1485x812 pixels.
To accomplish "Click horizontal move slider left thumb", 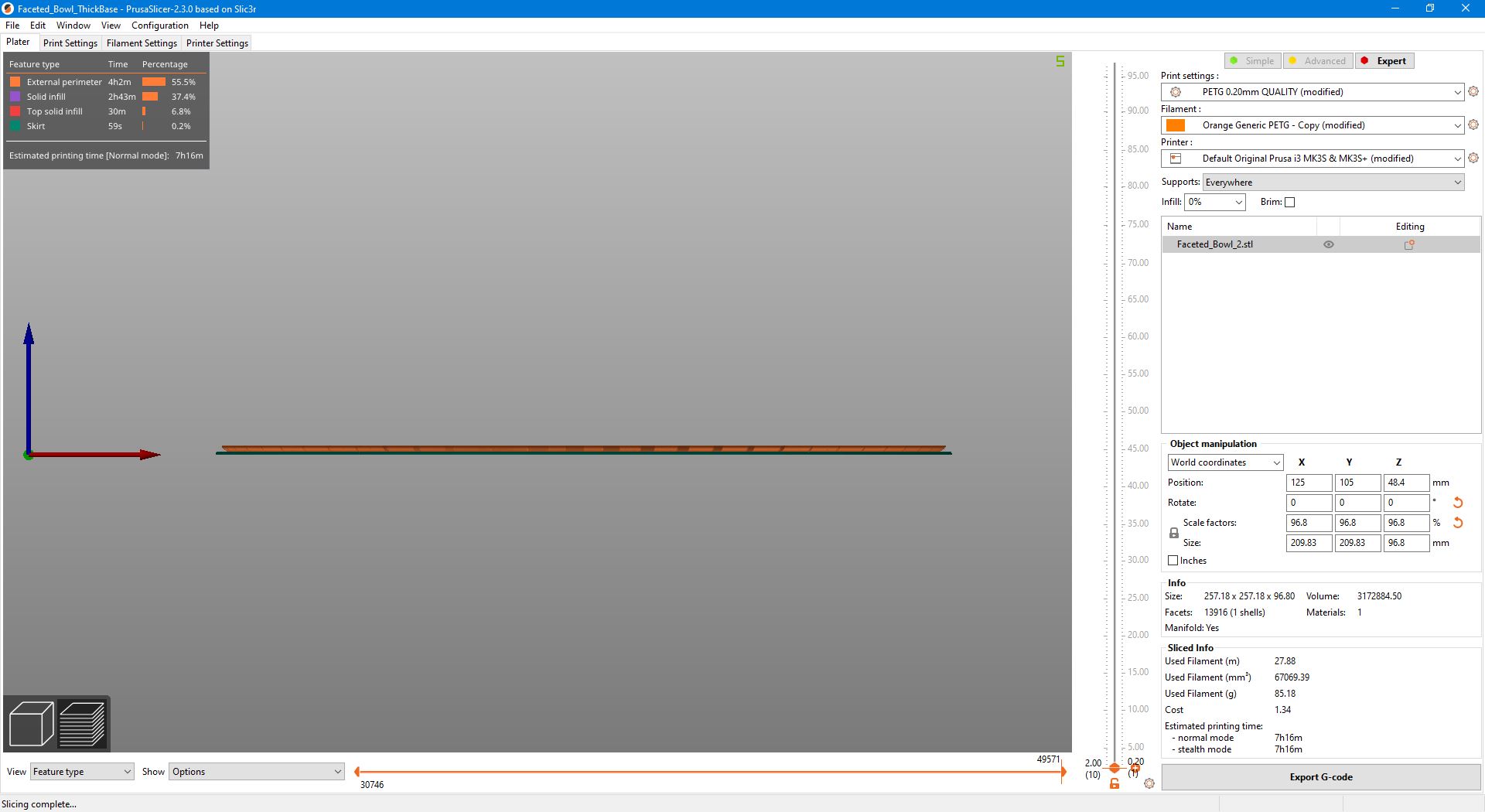I will 357,772.
